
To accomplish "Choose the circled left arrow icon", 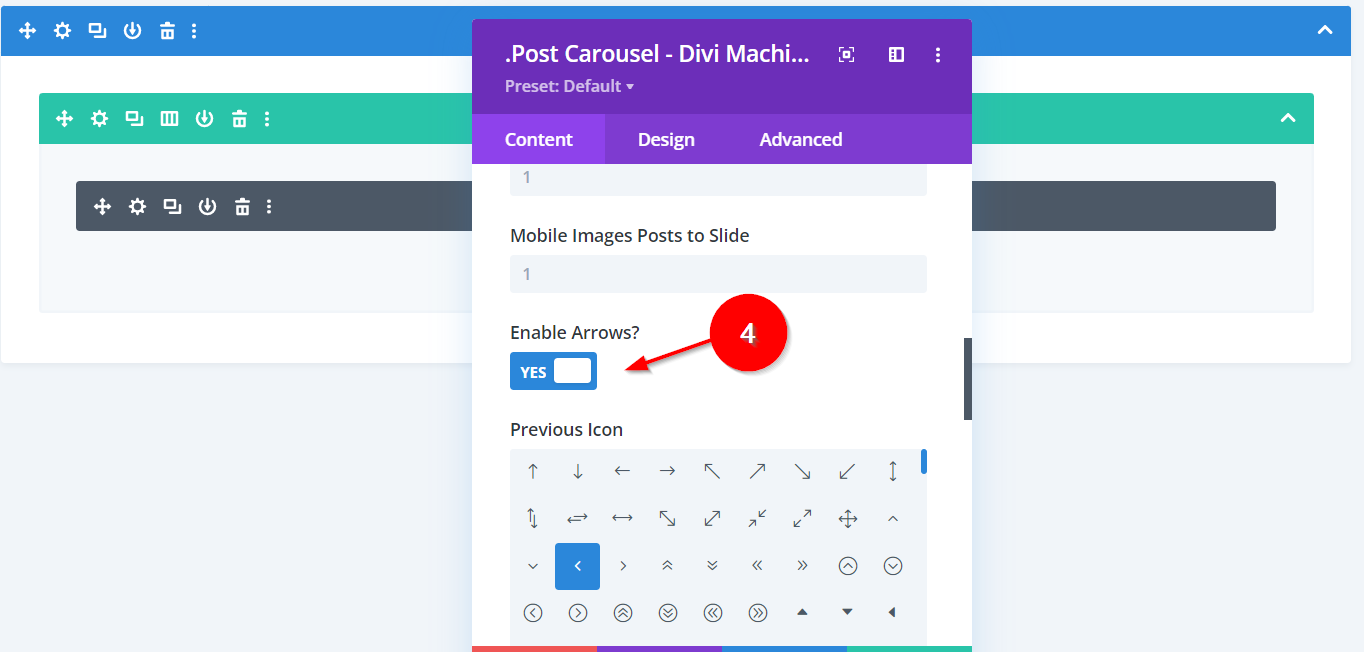I will [532, 612].
